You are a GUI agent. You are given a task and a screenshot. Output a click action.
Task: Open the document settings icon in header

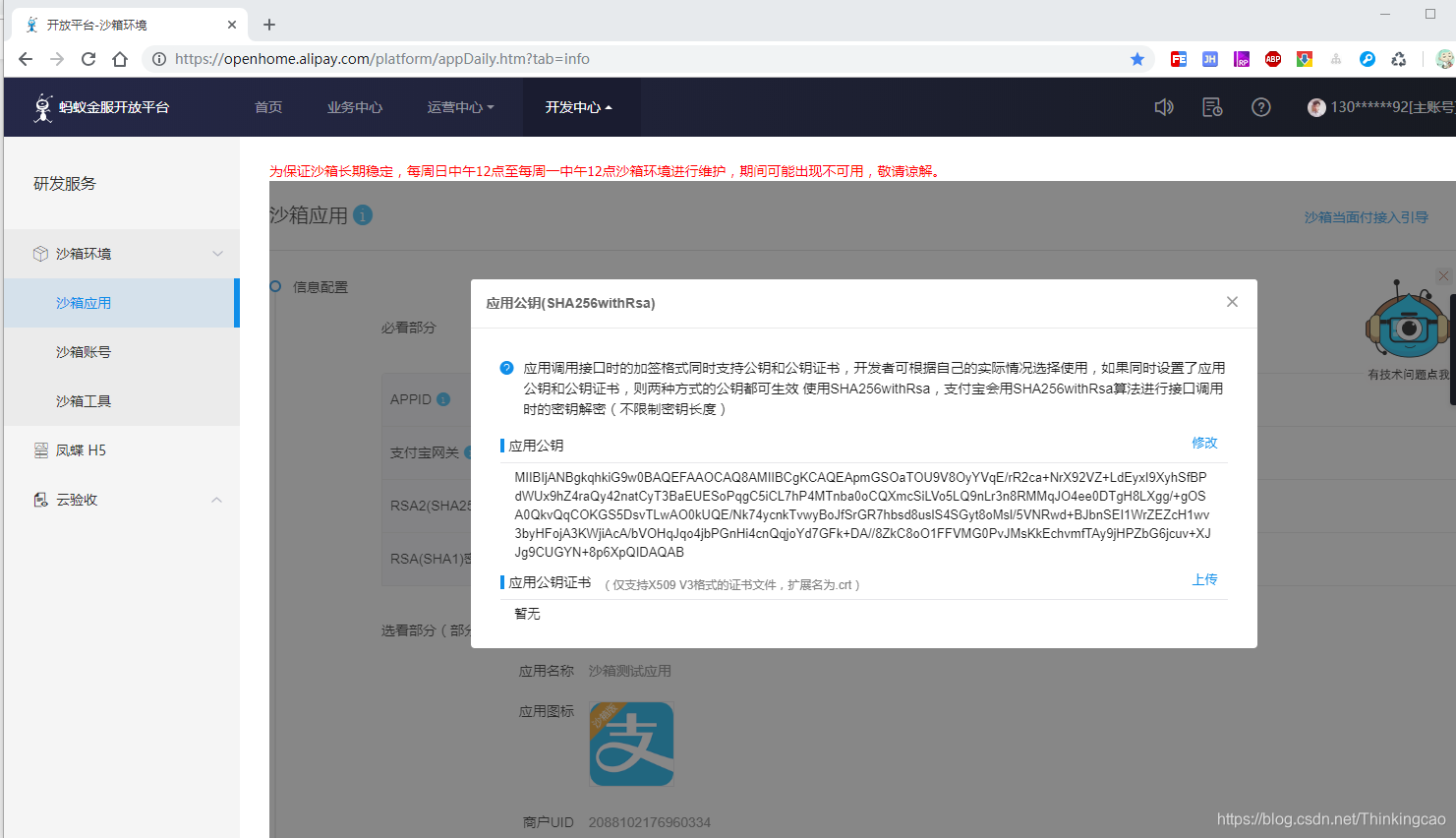(1212, 107)
